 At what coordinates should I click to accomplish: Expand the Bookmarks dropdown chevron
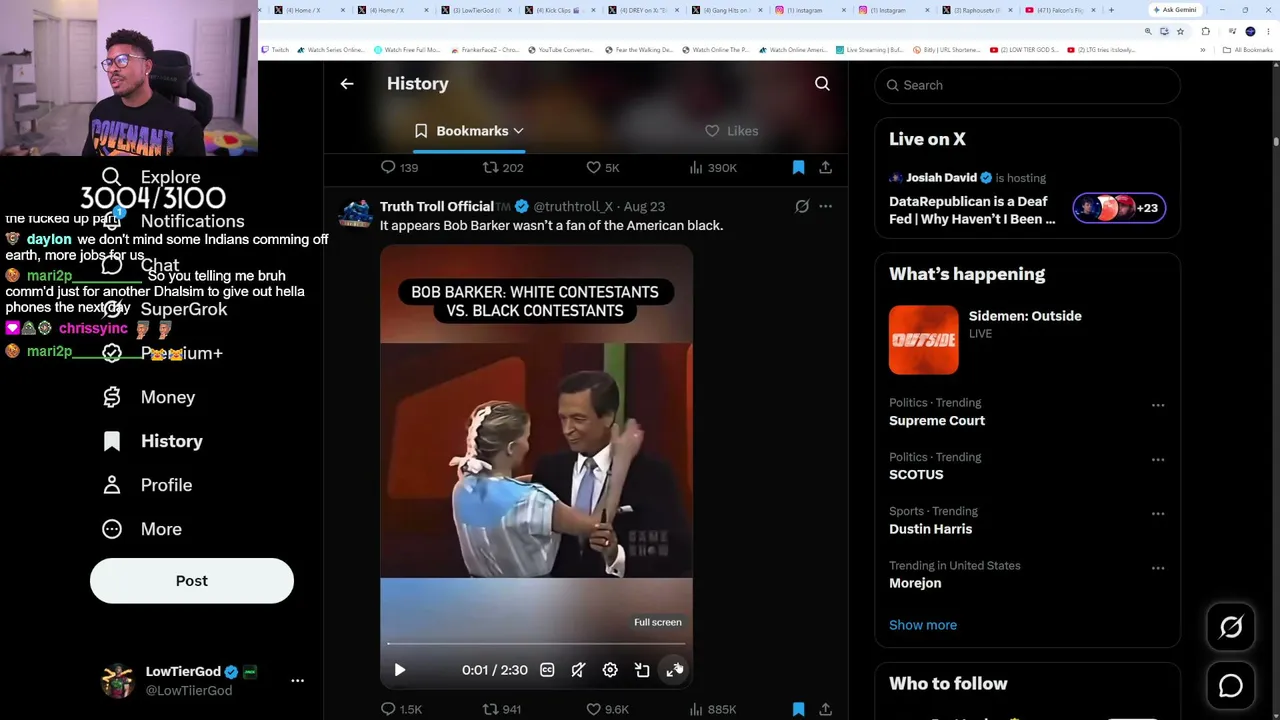coord(518,131)
